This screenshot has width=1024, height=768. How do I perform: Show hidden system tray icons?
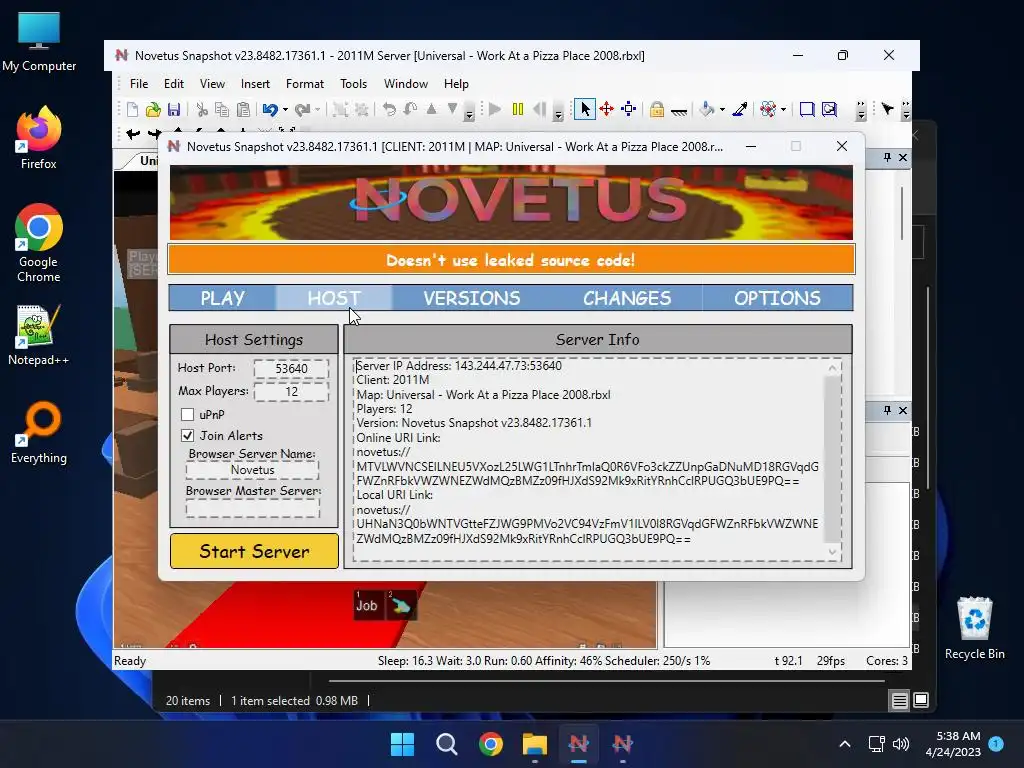point(844,744)
